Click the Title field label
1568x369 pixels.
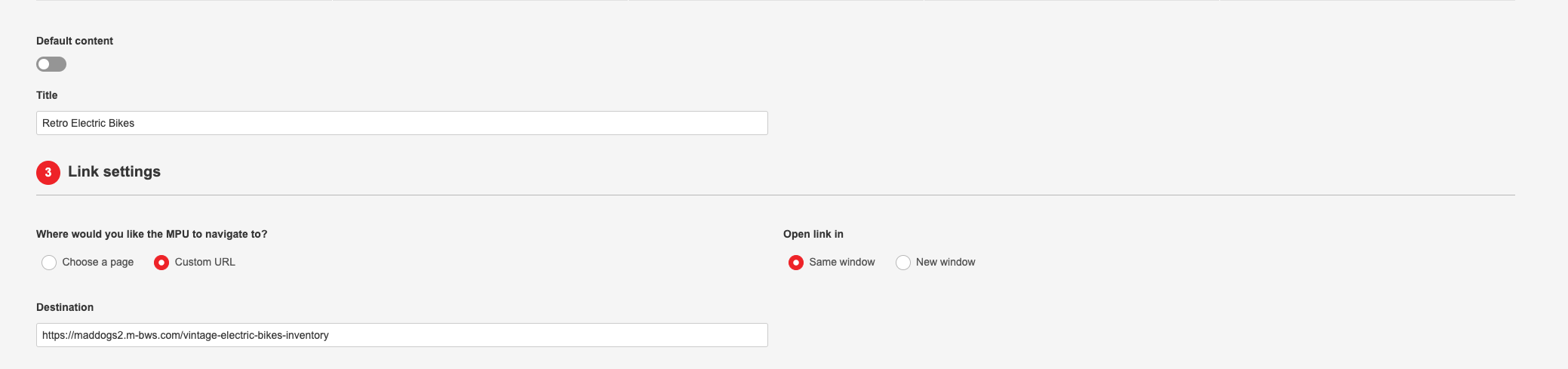point(47,95)
